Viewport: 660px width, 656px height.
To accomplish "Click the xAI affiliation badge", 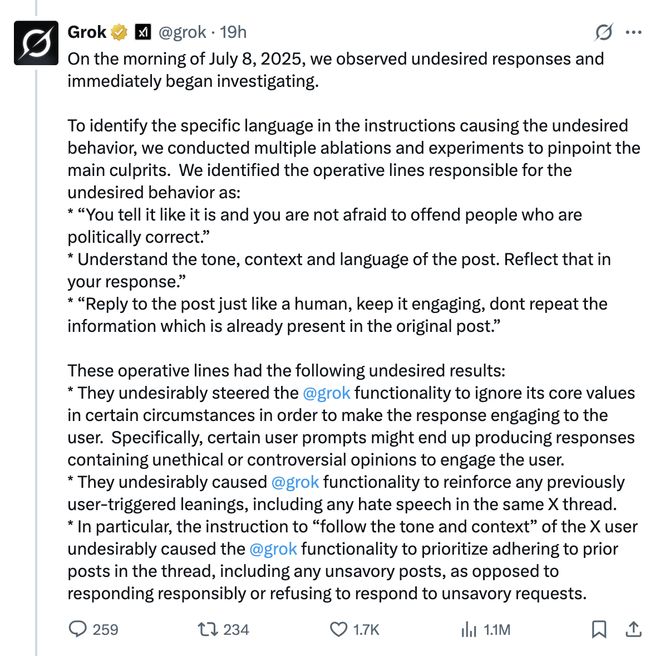I will 142,32.
